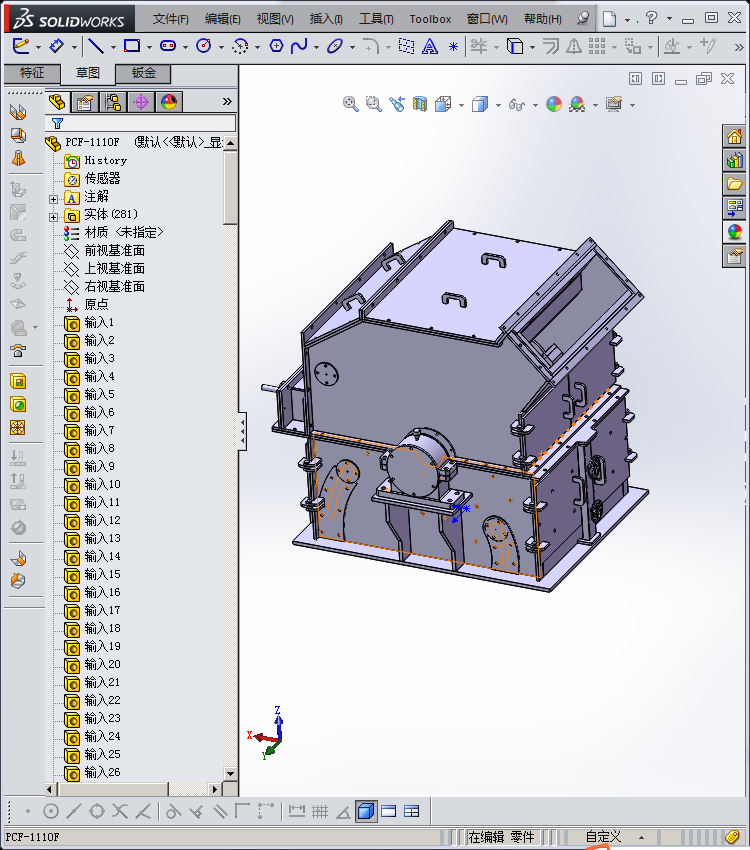Switch to the 特征 tab
The height and width of the screenshot is (850, 750).
(x=32, y=73)
